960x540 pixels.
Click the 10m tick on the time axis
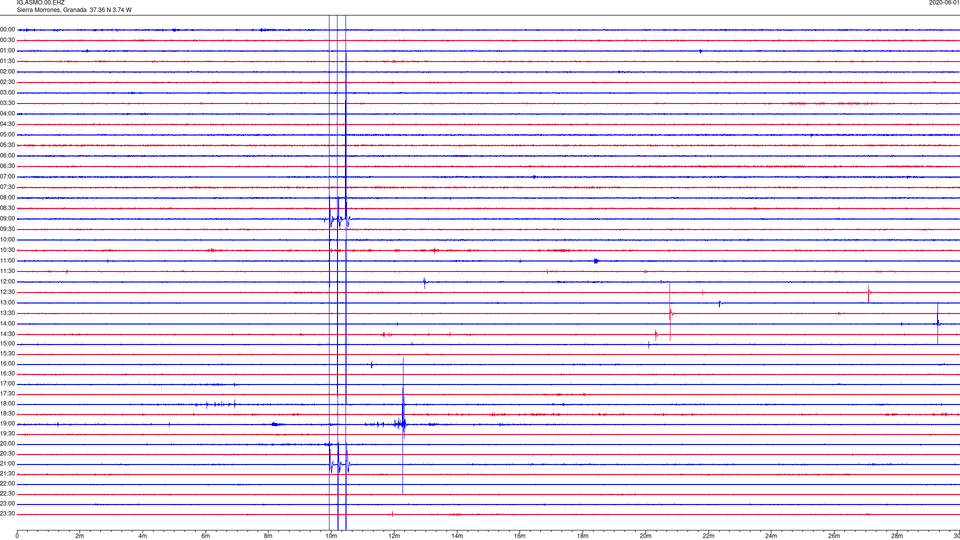click(331, 536)
